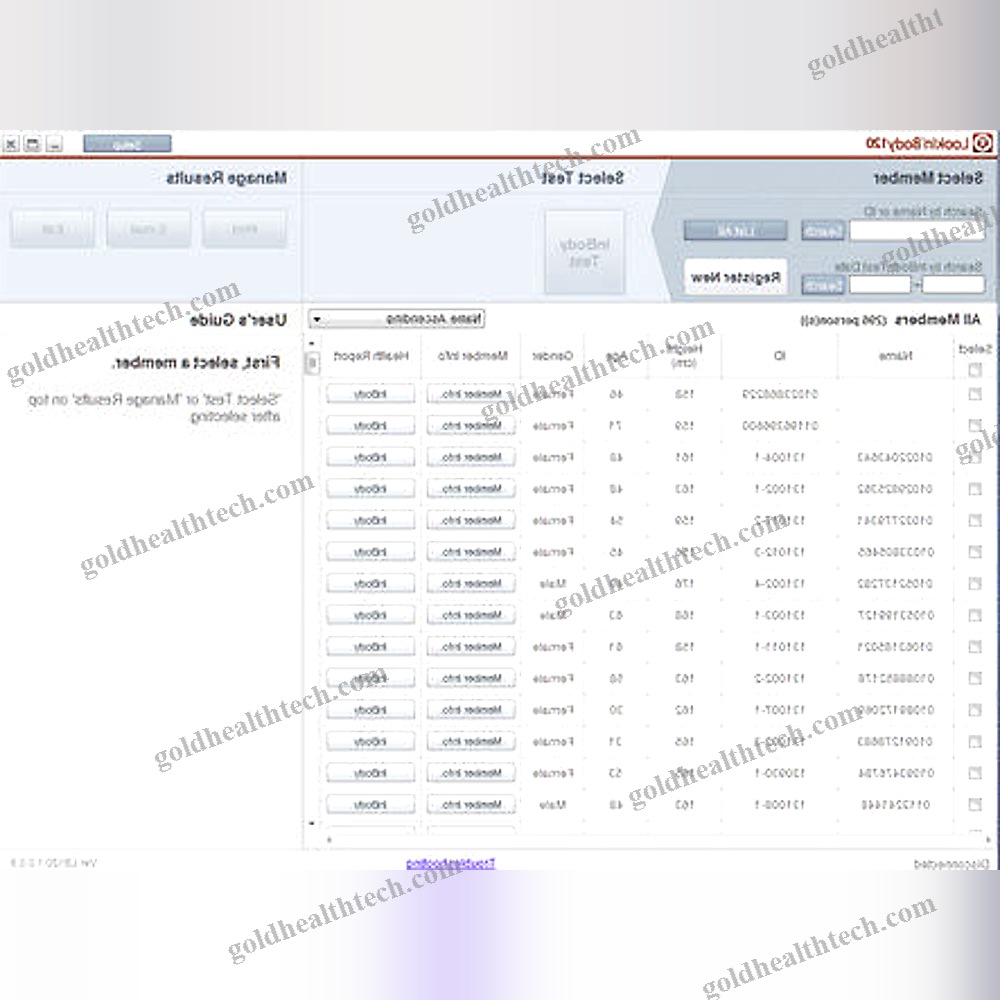Click the Gender column header
1000x1000 pixels.
[553, 356]
